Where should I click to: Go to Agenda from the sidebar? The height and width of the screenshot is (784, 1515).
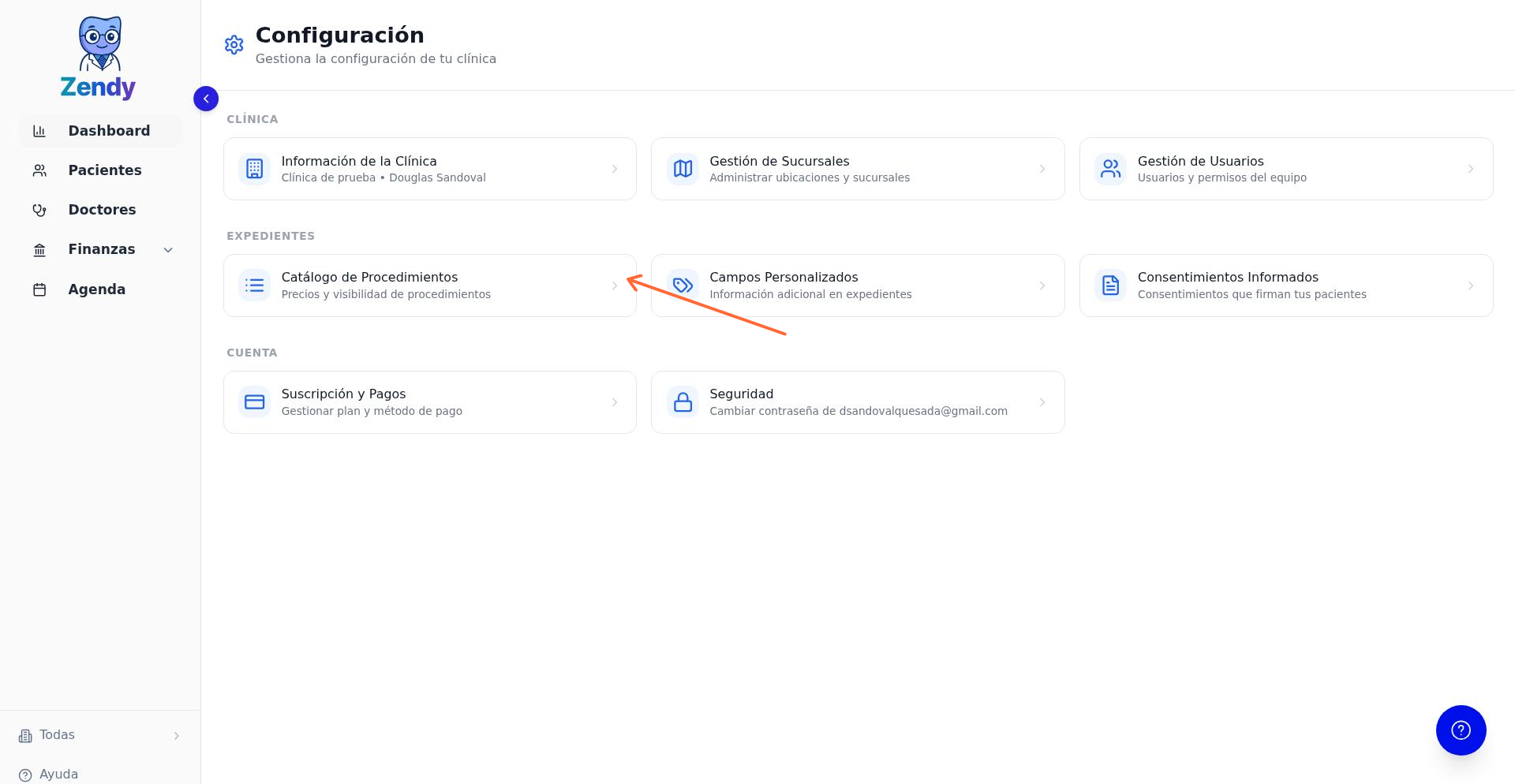pyautogui.click(x=96, y=289)
